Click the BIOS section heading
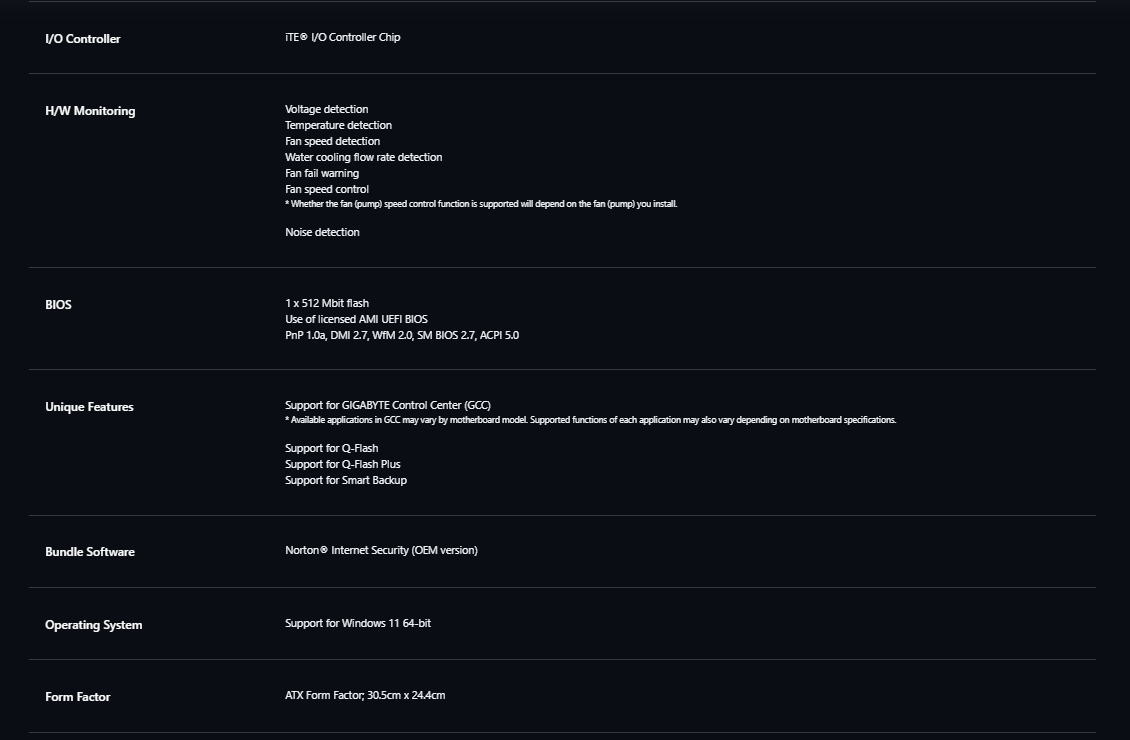Screen dimensions: 1130x740 (58, 305)
